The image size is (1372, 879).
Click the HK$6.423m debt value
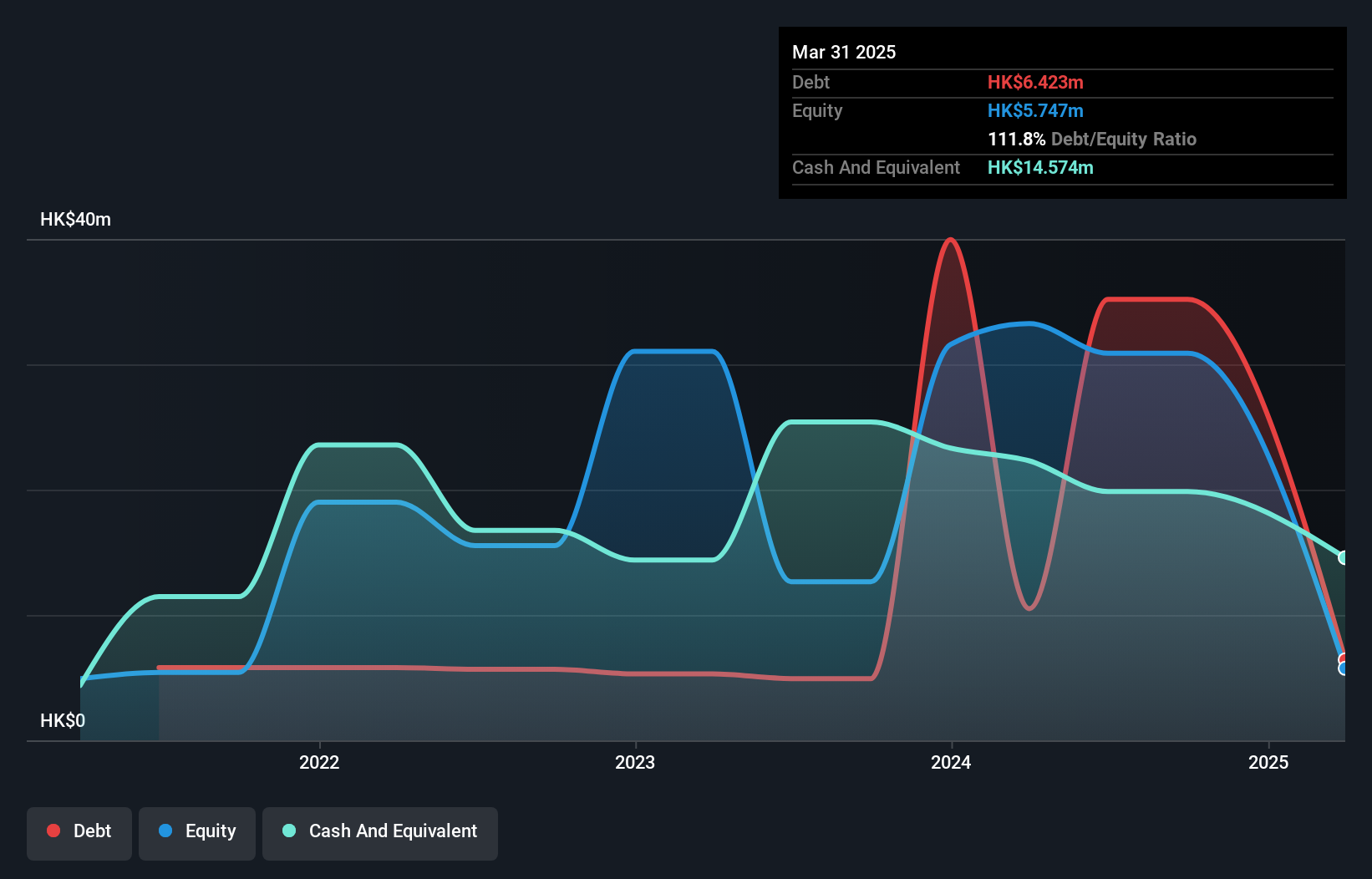(x=1035, y=83)
